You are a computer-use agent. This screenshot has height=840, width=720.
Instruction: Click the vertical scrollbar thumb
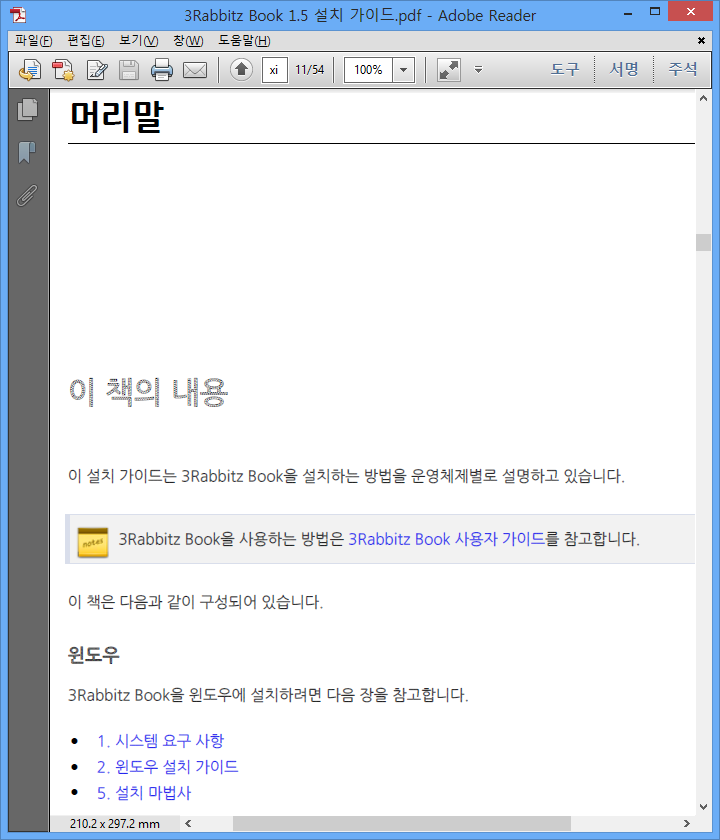(x=703, y=242)
